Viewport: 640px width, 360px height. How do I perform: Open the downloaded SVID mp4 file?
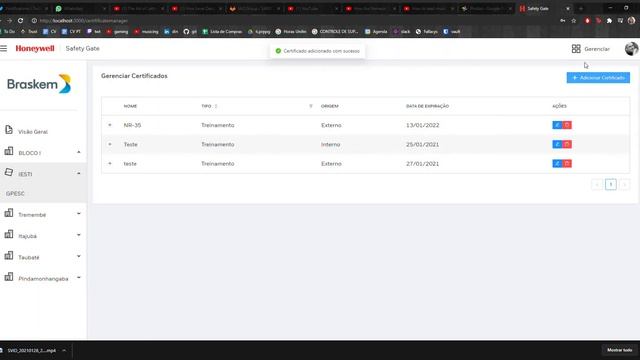coord(31,350)
